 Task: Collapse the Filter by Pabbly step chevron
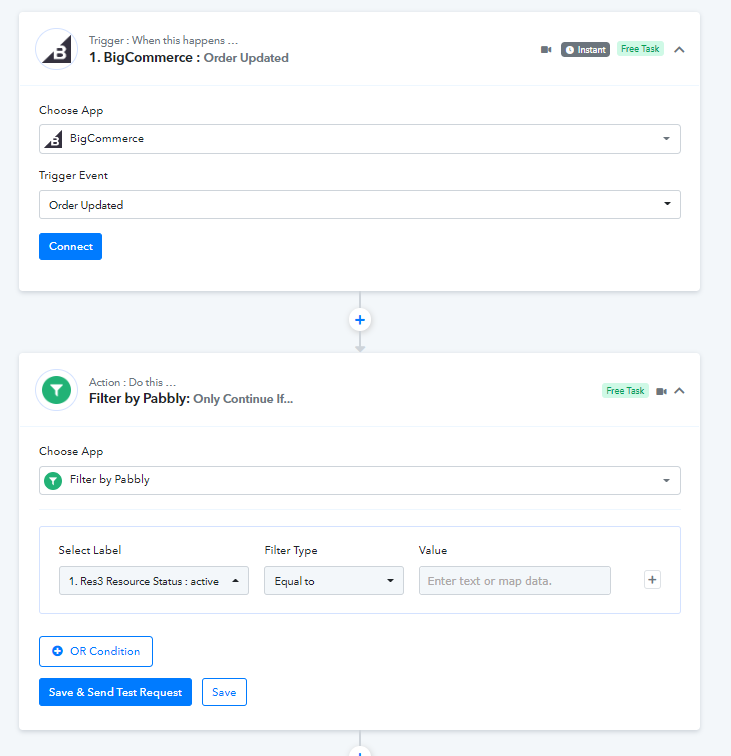679,391
